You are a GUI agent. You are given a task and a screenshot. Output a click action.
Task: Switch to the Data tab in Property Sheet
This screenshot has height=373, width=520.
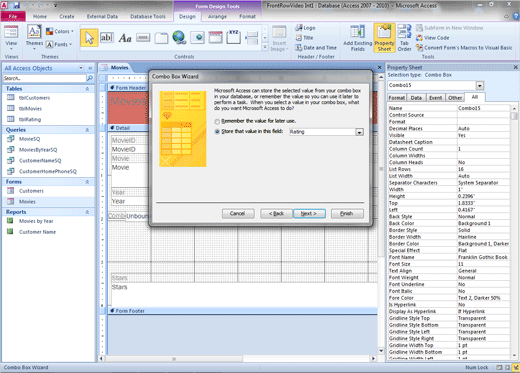click(416, 98)
